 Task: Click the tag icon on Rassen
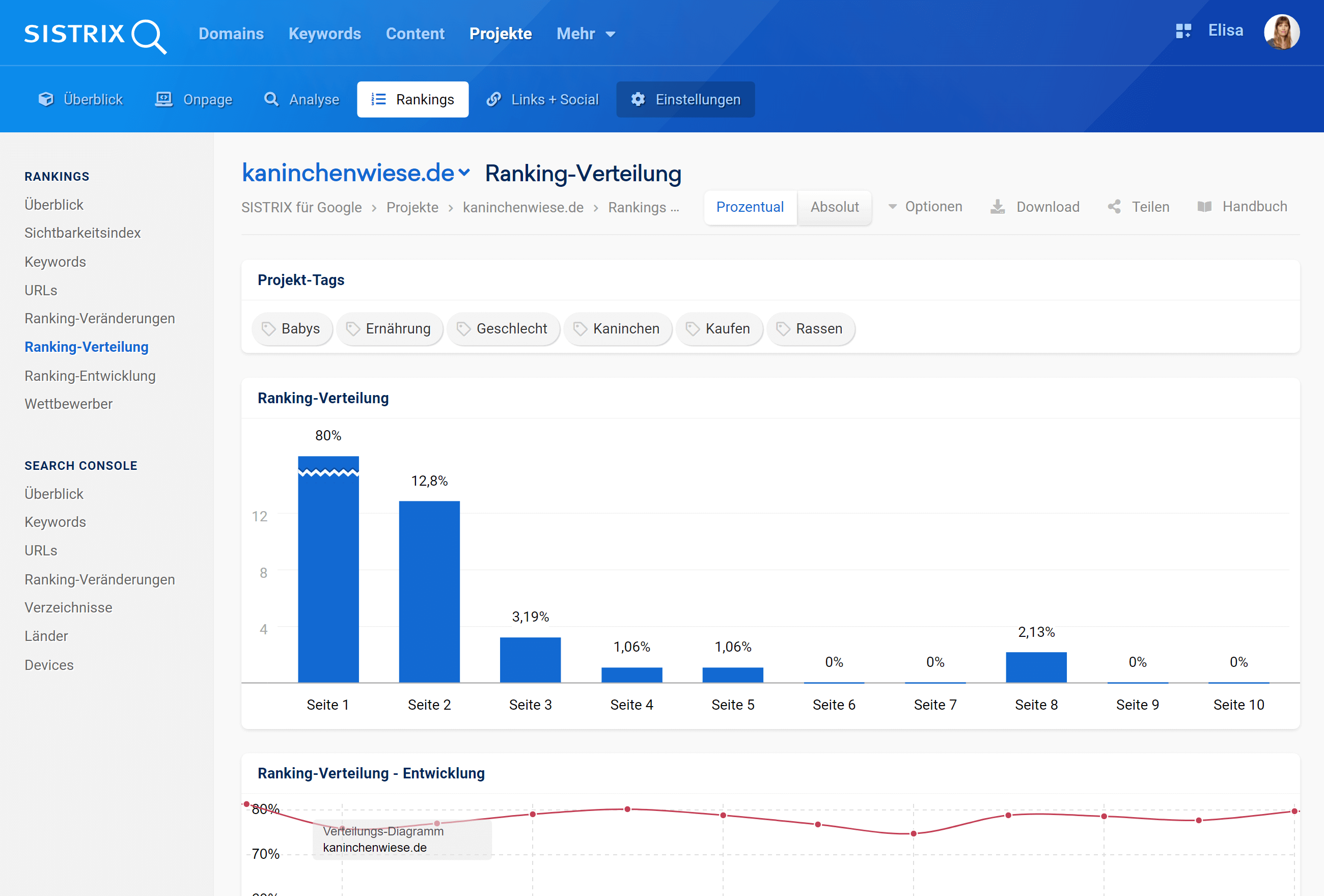pyautogui.click(x=783, y=329)
